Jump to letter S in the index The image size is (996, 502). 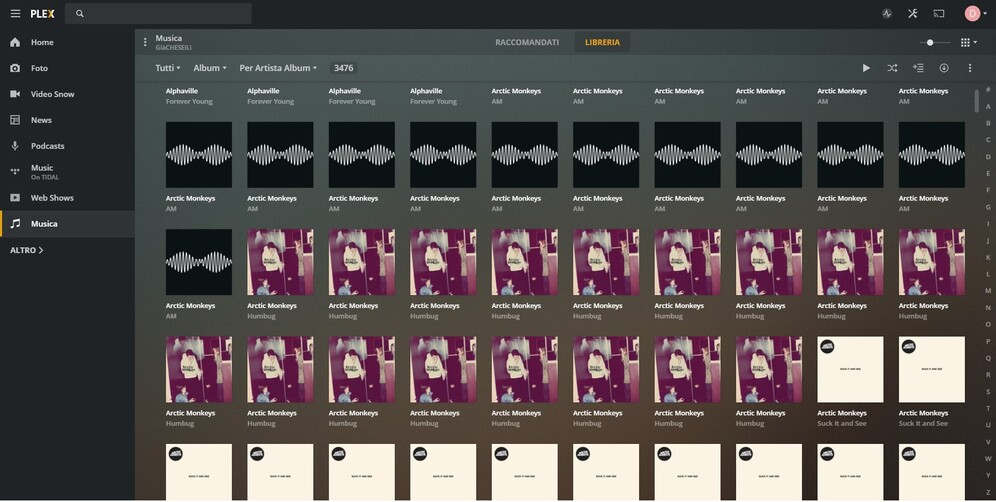[x=988, y=391]
